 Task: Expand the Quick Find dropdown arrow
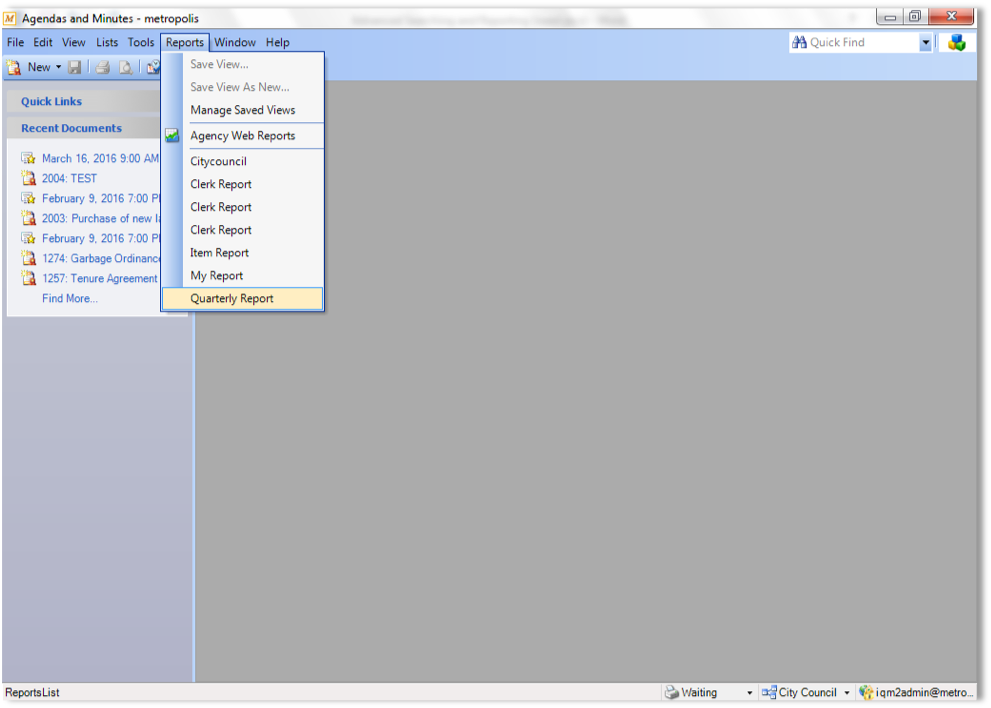(x=925, y=42)
